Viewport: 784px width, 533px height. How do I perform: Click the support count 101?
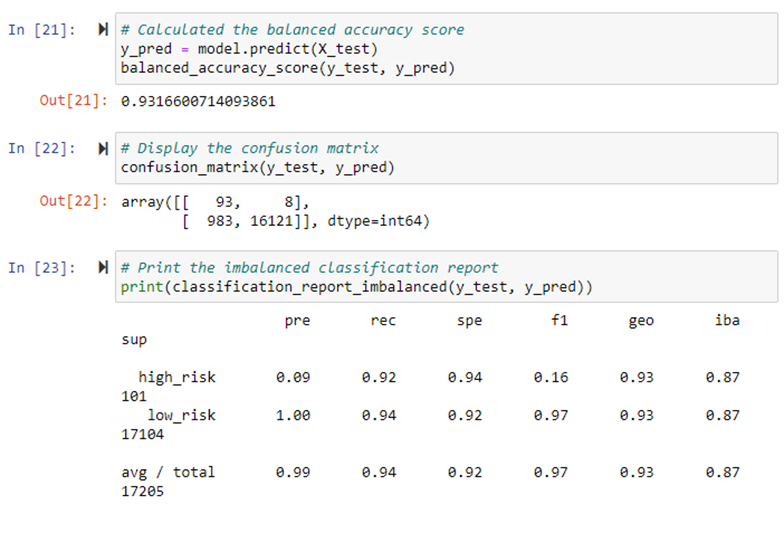(134, 396)
